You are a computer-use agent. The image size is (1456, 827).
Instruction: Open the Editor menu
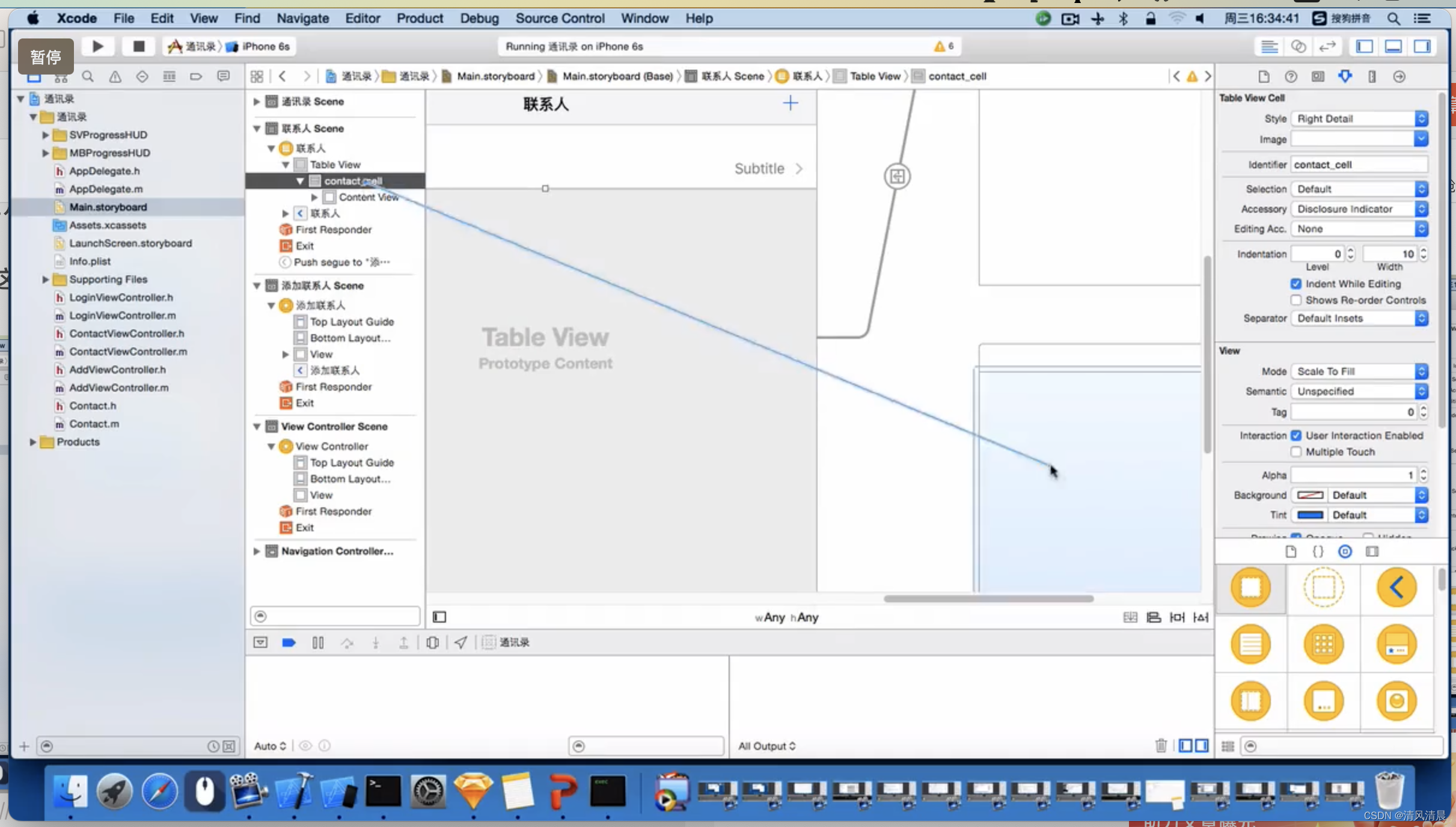[x=362, y=18]
